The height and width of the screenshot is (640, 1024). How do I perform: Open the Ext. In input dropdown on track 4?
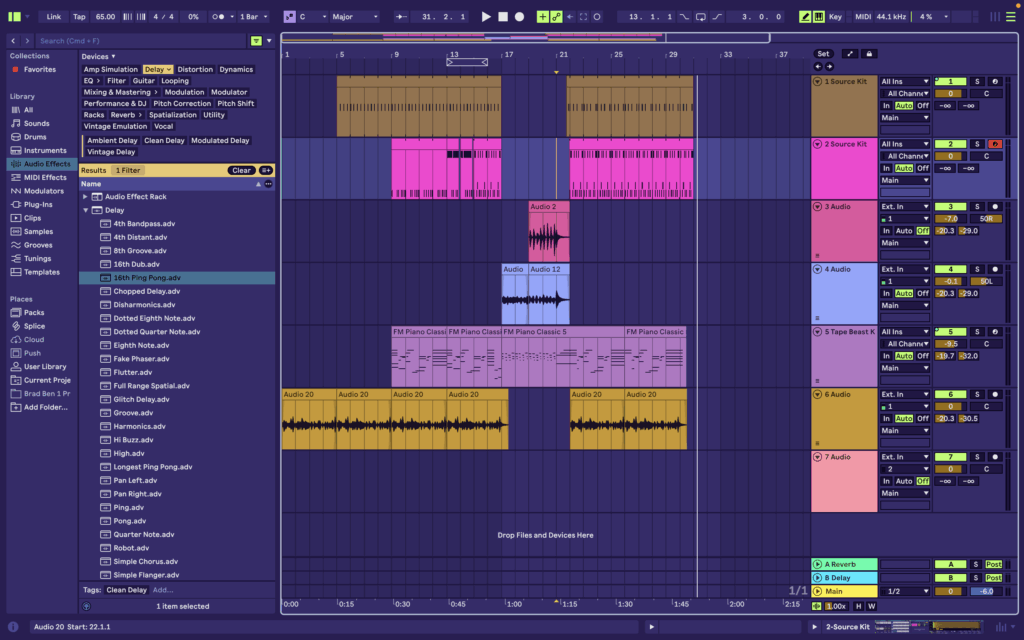904,269
